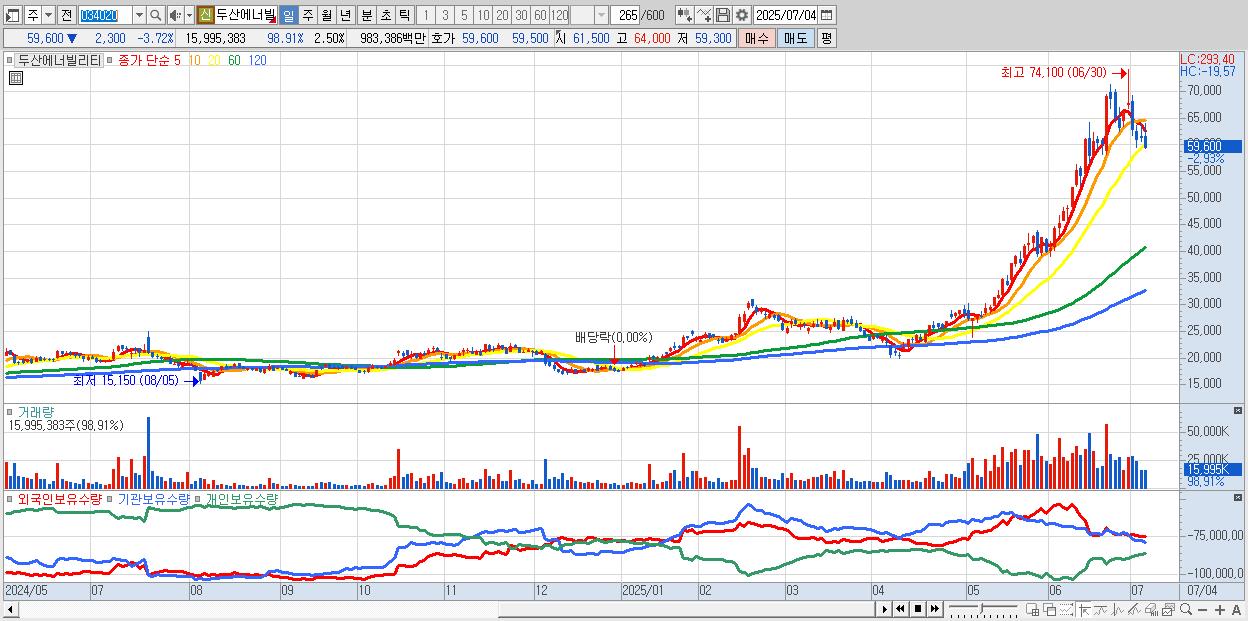Click the stock code search magnifier icon

[x=156, y=15]
